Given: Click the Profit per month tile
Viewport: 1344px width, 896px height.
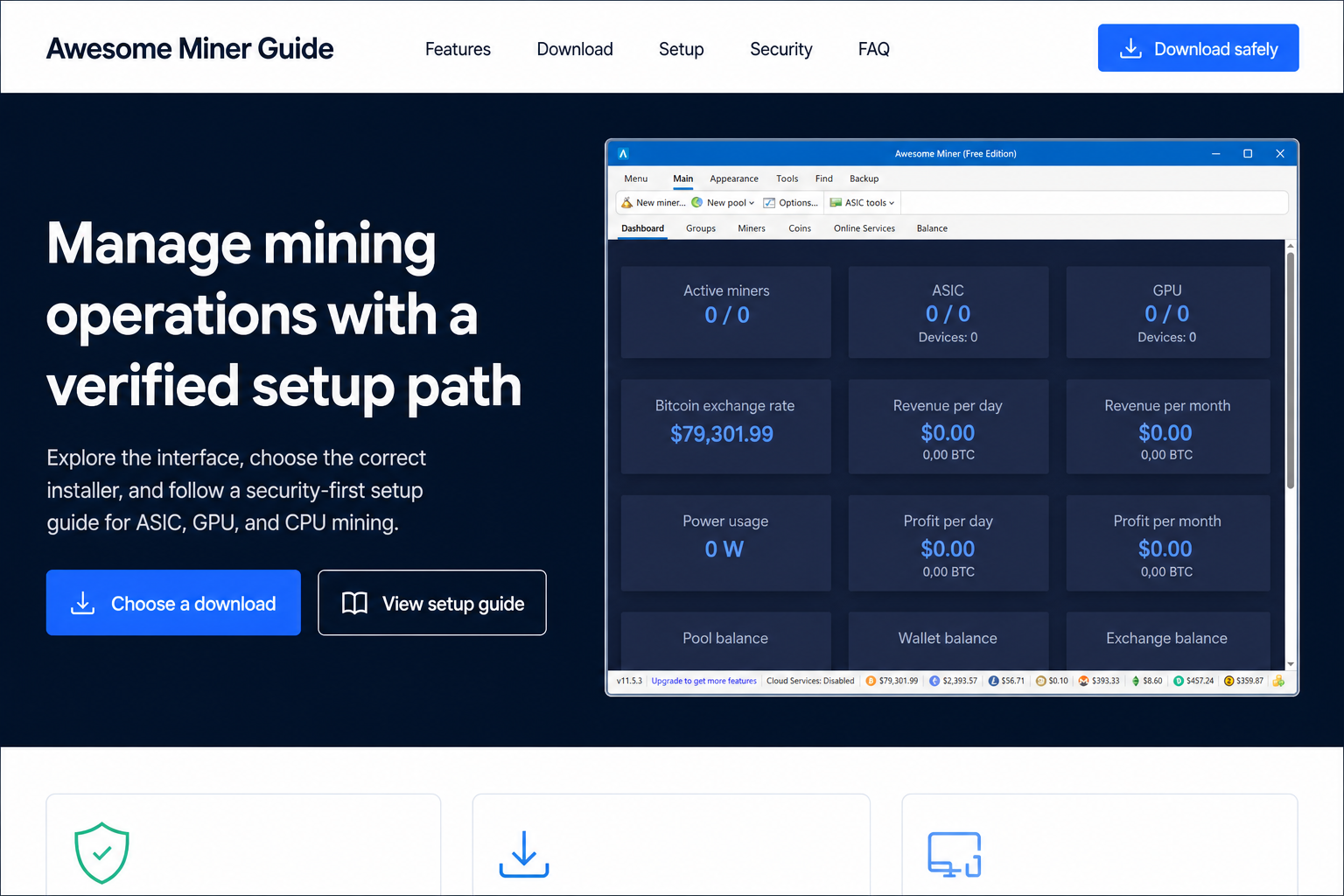Looking at the screenshot, I should [x=1168, y=542].
